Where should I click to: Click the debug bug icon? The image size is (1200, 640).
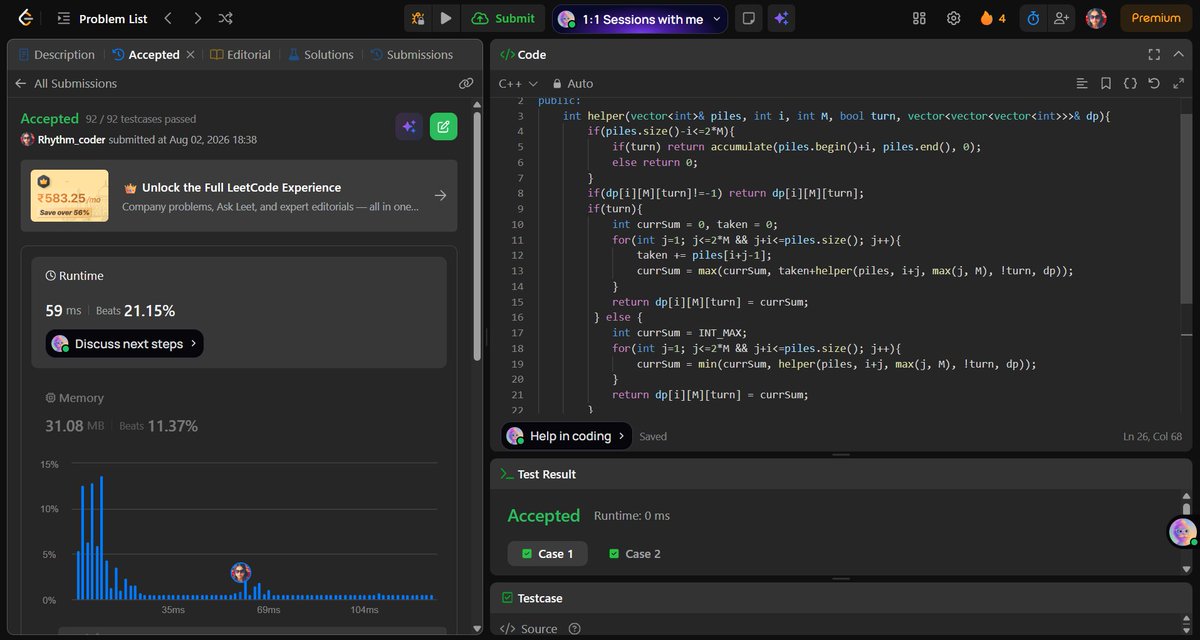(418, 18)
